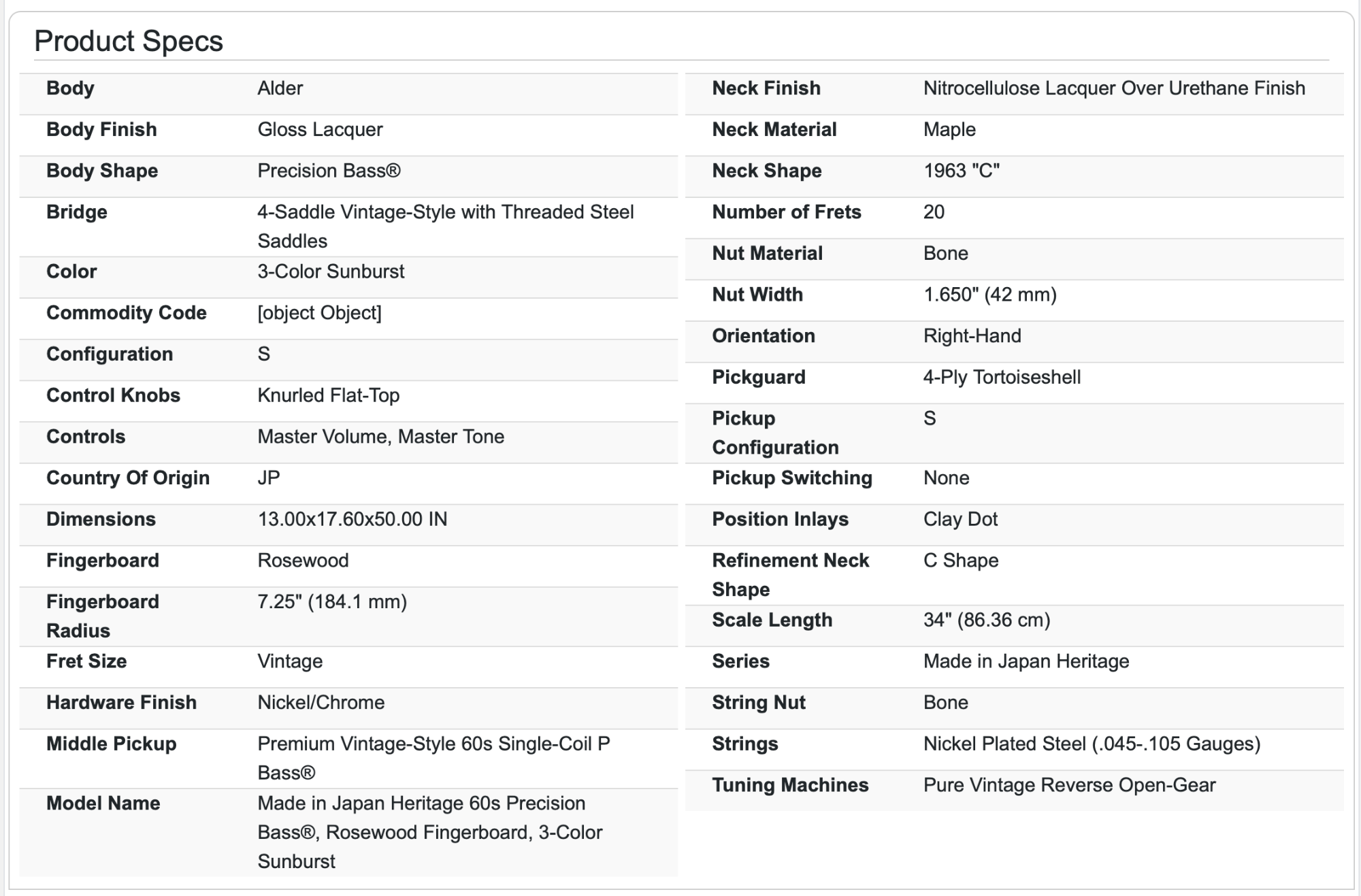Select 'Made in Japan Heritage' in the Series row
The height and width of the screenshot is (896, 1361).
click(1026, 661)
